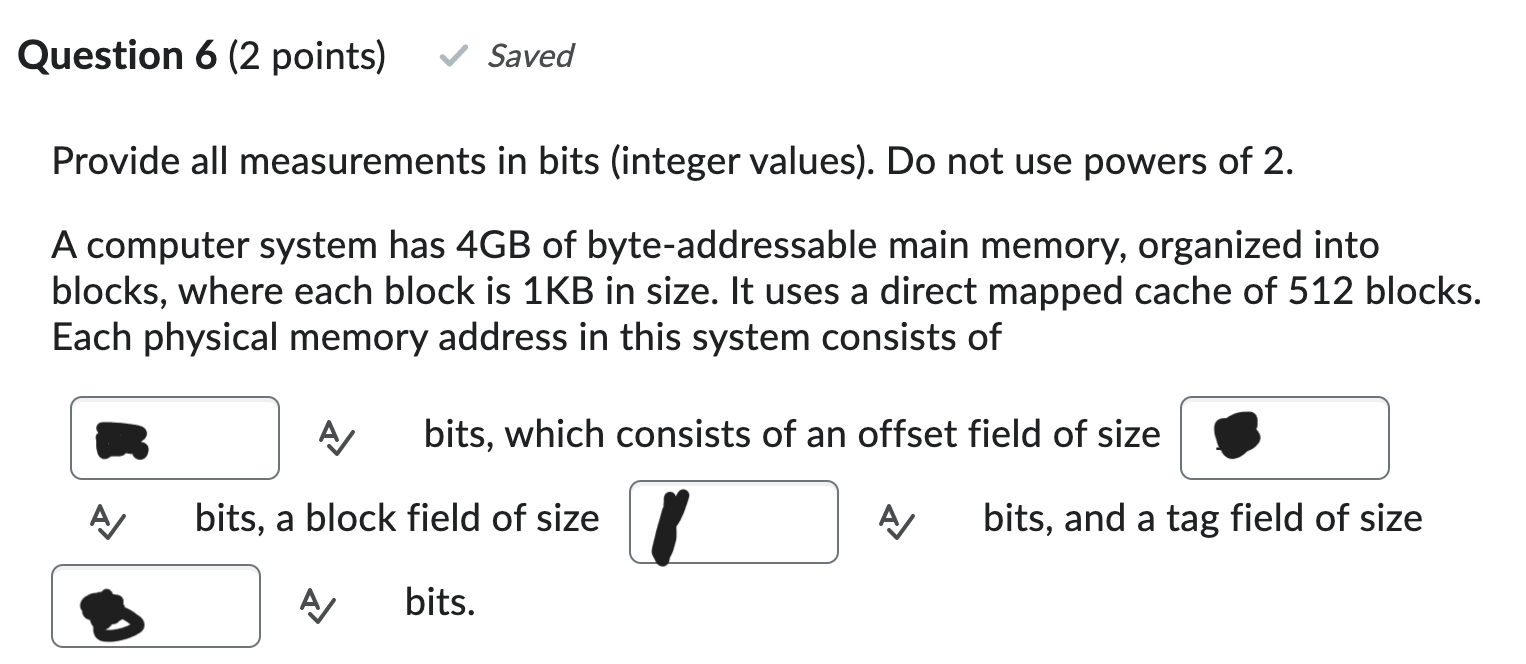Click spell-check icon beside the final 'bits.' text
1526x664 pixels.
(316, 606)
